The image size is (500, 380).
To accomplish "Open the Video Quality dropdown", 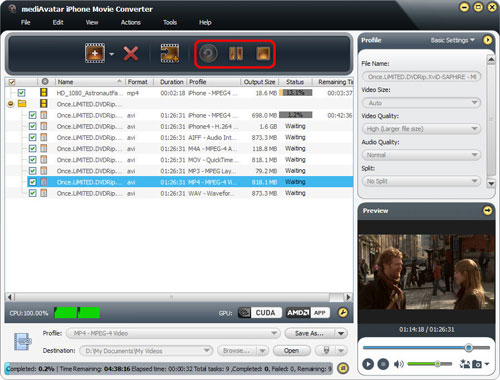I will 421,129.
